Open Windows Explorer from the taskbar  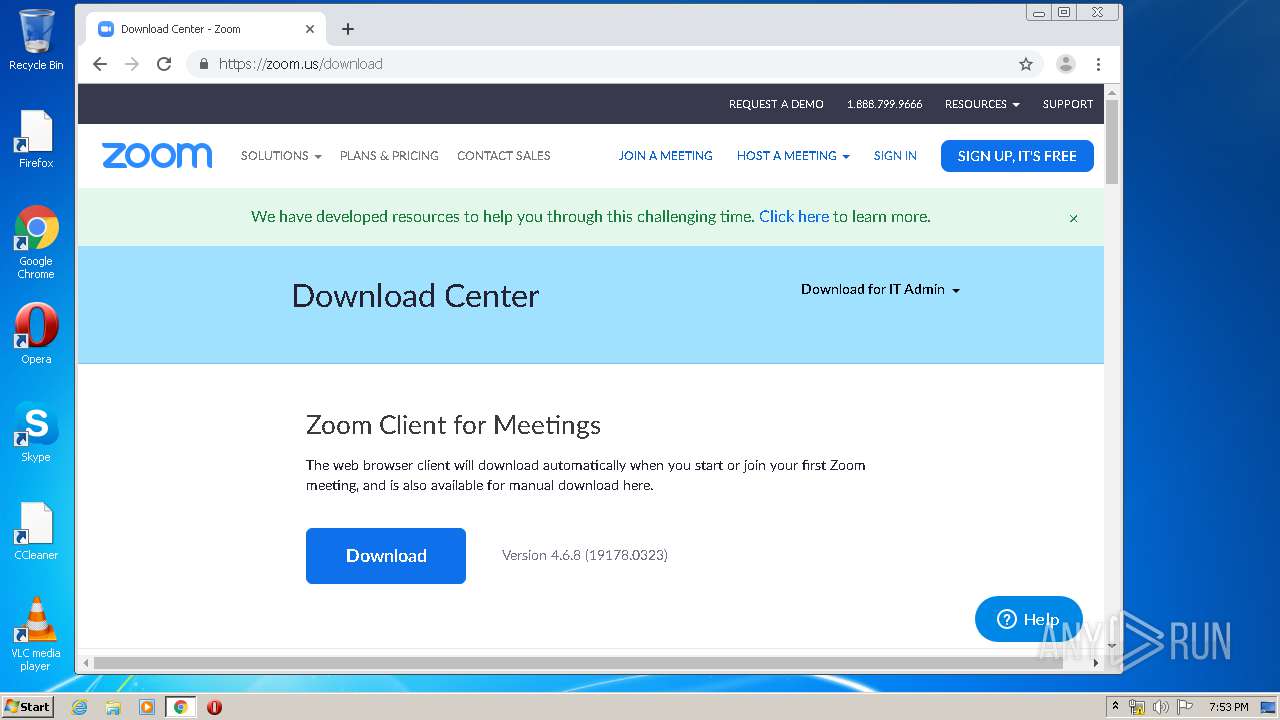click(x=113, y=707)
